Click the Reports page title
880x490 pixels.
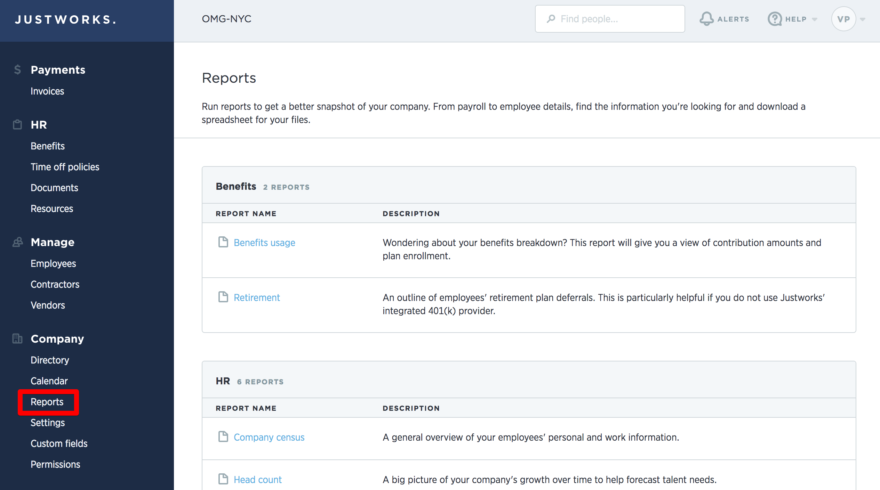tap(229, 77)
